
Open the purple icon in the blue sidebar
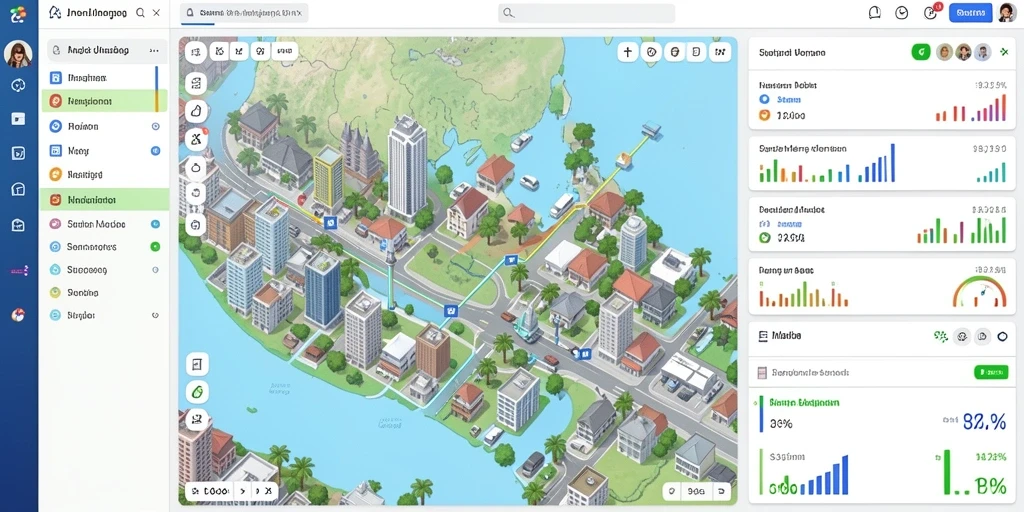tap(18, 270)
